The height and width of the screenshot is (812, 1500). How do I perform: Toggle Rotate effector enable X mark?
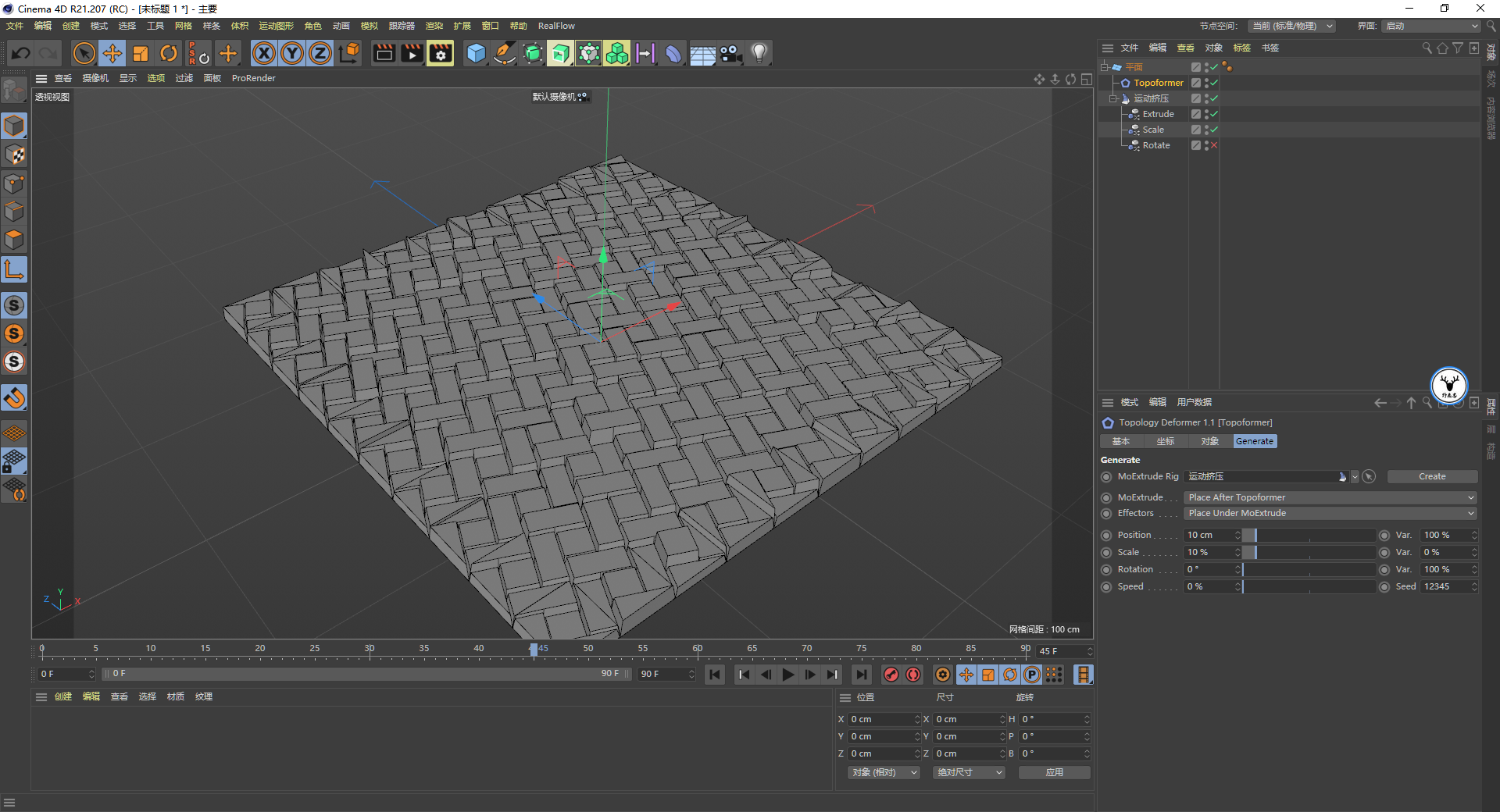pyautogui.click(x=1213, y=145)
